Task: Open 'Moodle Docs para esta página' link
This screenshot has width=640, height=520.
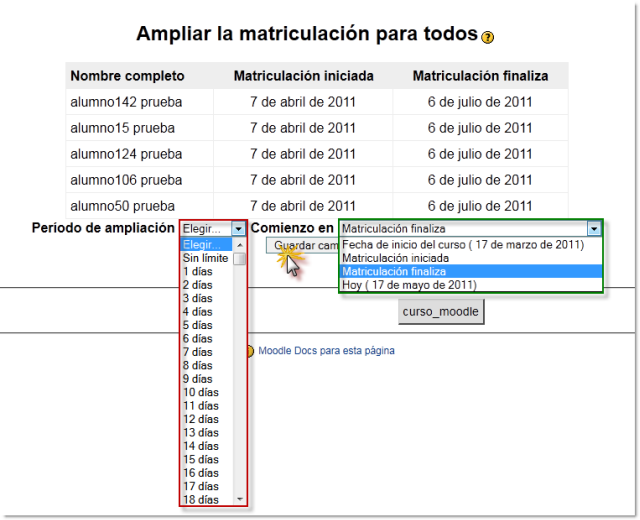Action: (x=326, y=351)
